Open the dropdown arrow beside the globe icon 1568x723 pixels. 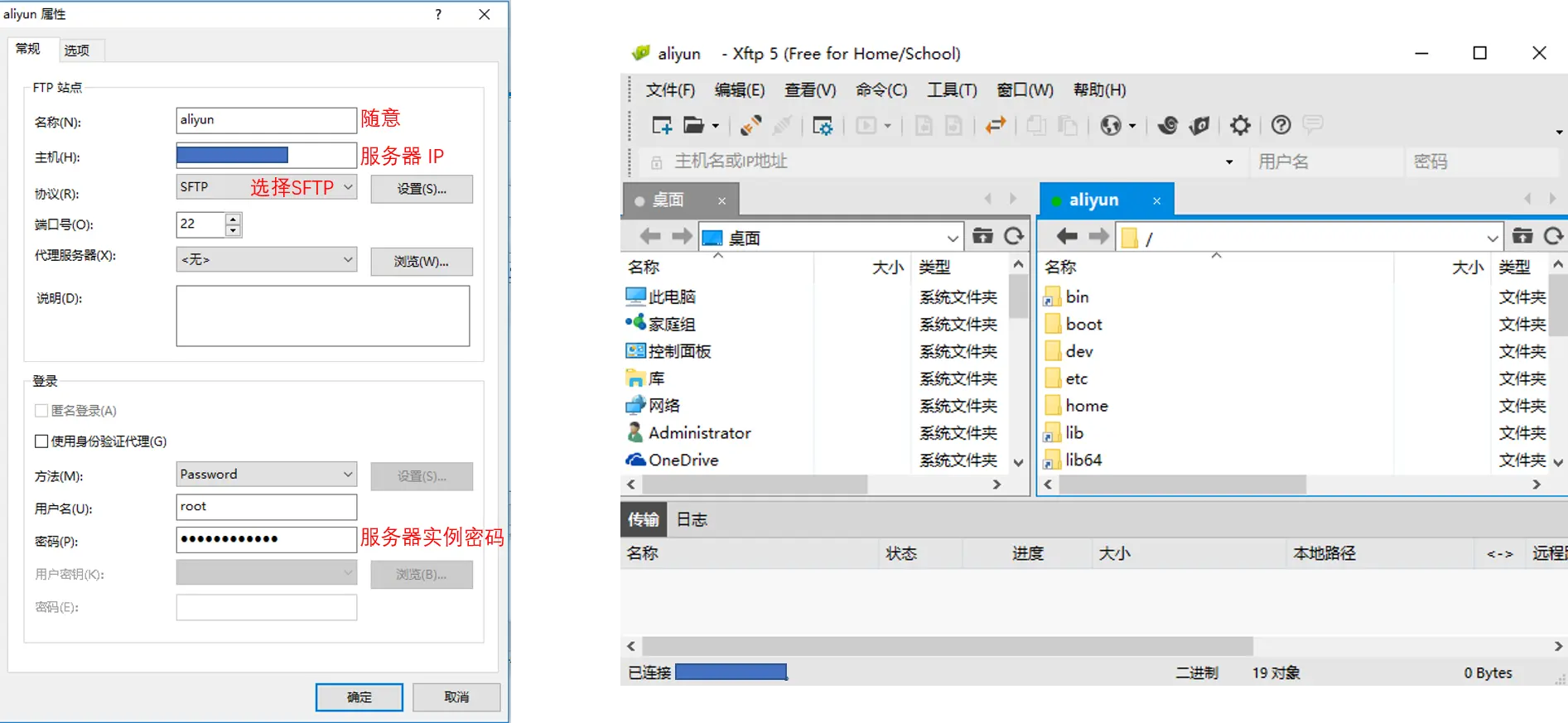pos(1132,126)
